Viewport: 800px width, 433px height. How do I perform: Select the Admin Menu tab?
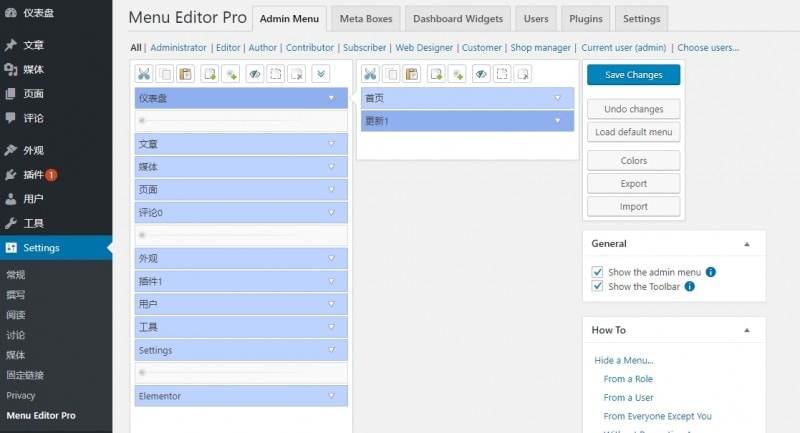point(289,19)
